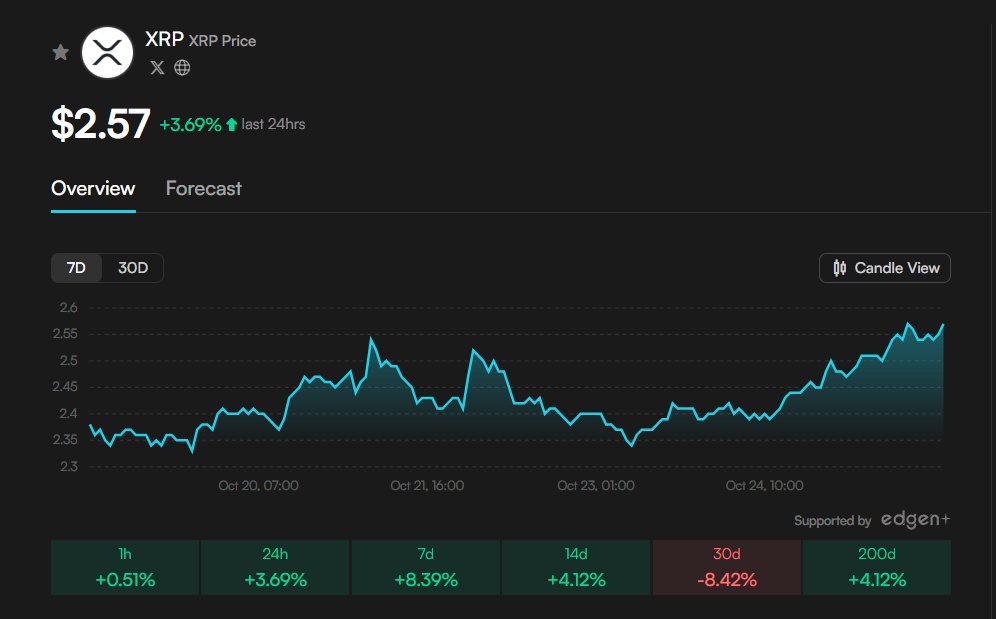Click the 2.35 y-axis label
Screen dimensions: 996x619
[x=65, y=439]
